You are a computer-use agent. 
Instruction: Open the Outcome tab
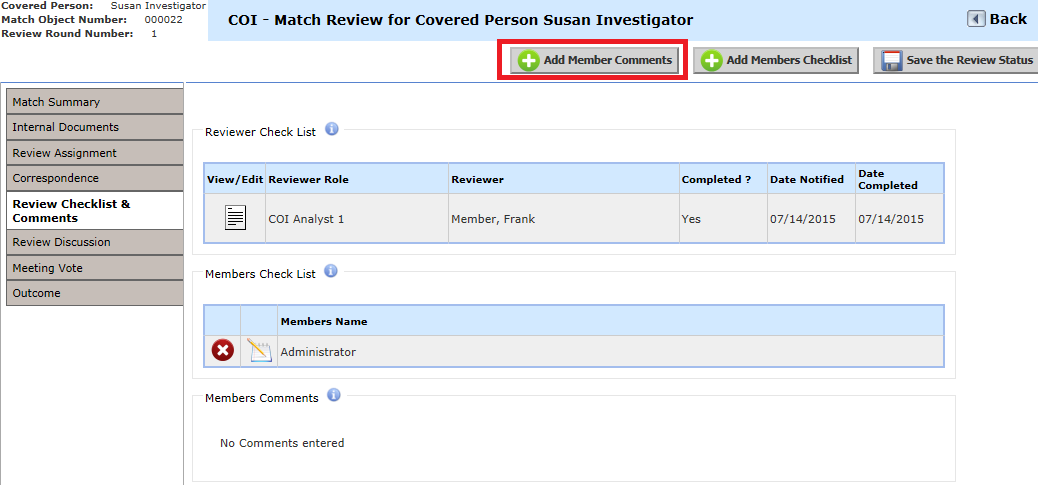click(95, 293)
